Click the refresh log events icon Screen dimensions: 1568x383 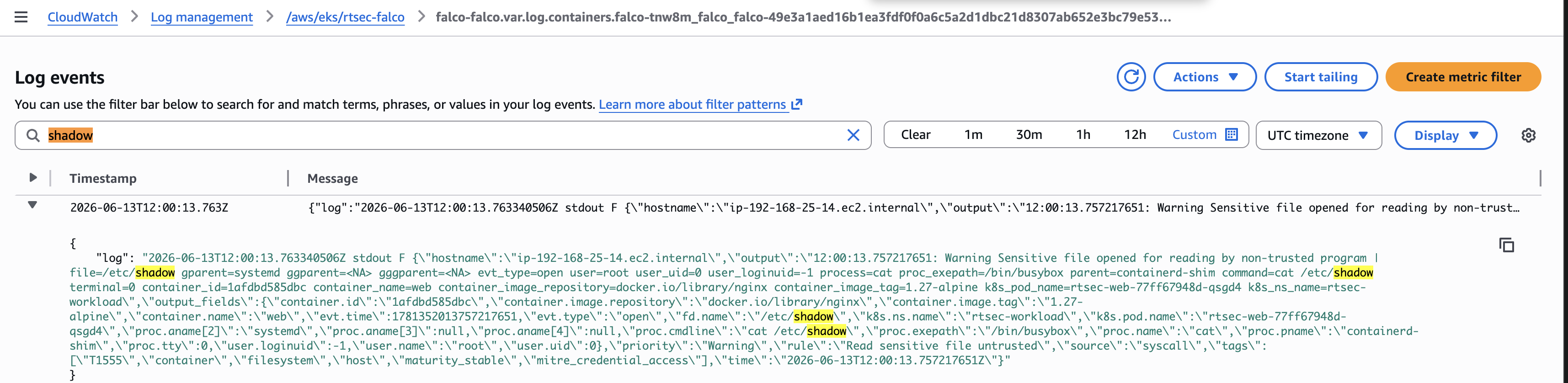(1131, 77)
